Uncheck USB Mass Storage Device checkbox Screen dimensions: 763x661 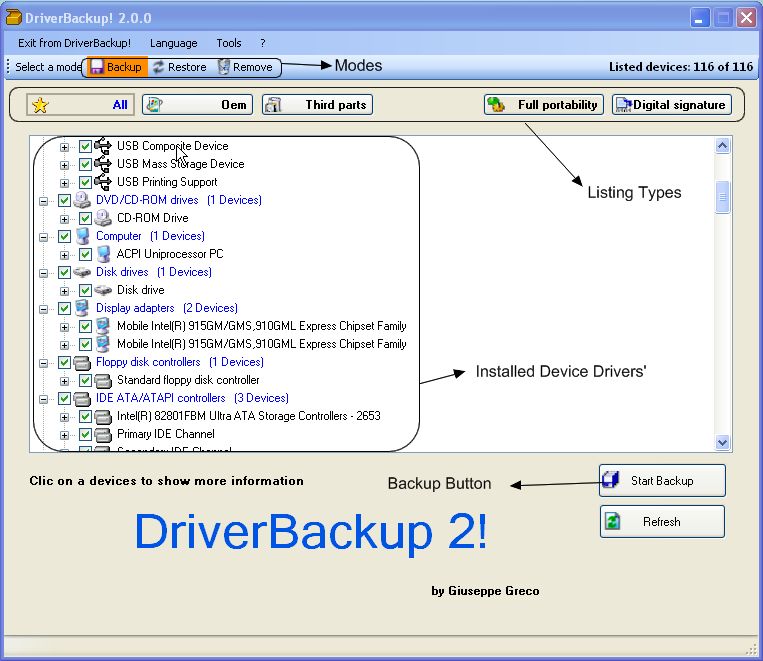coord(85,164)
